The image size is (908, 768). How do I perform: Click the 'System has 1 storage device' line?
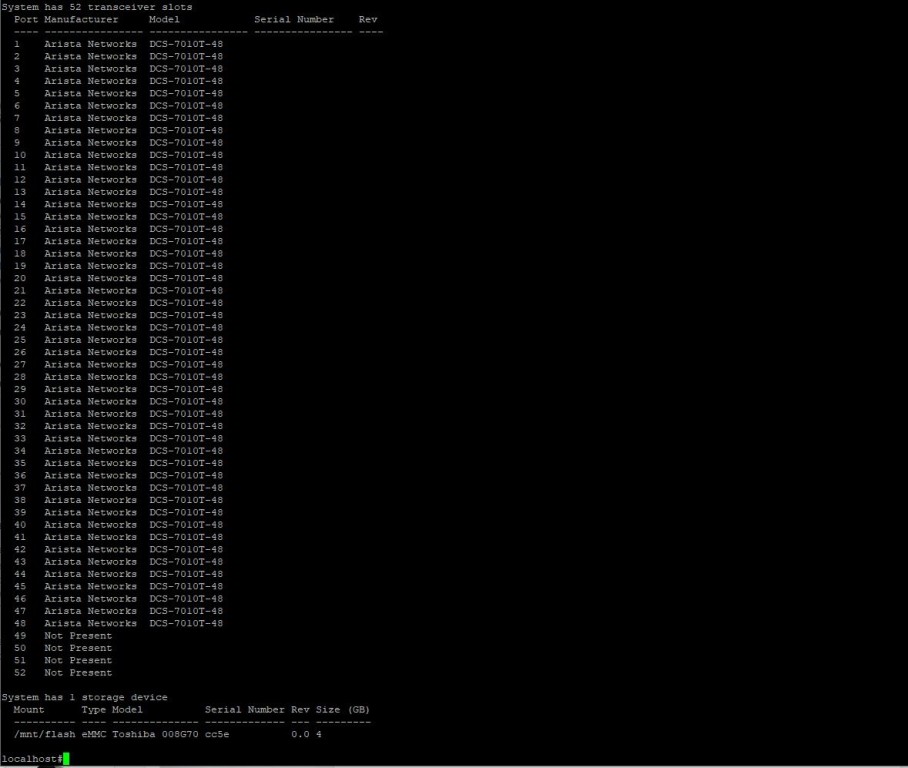click(85, 697)
